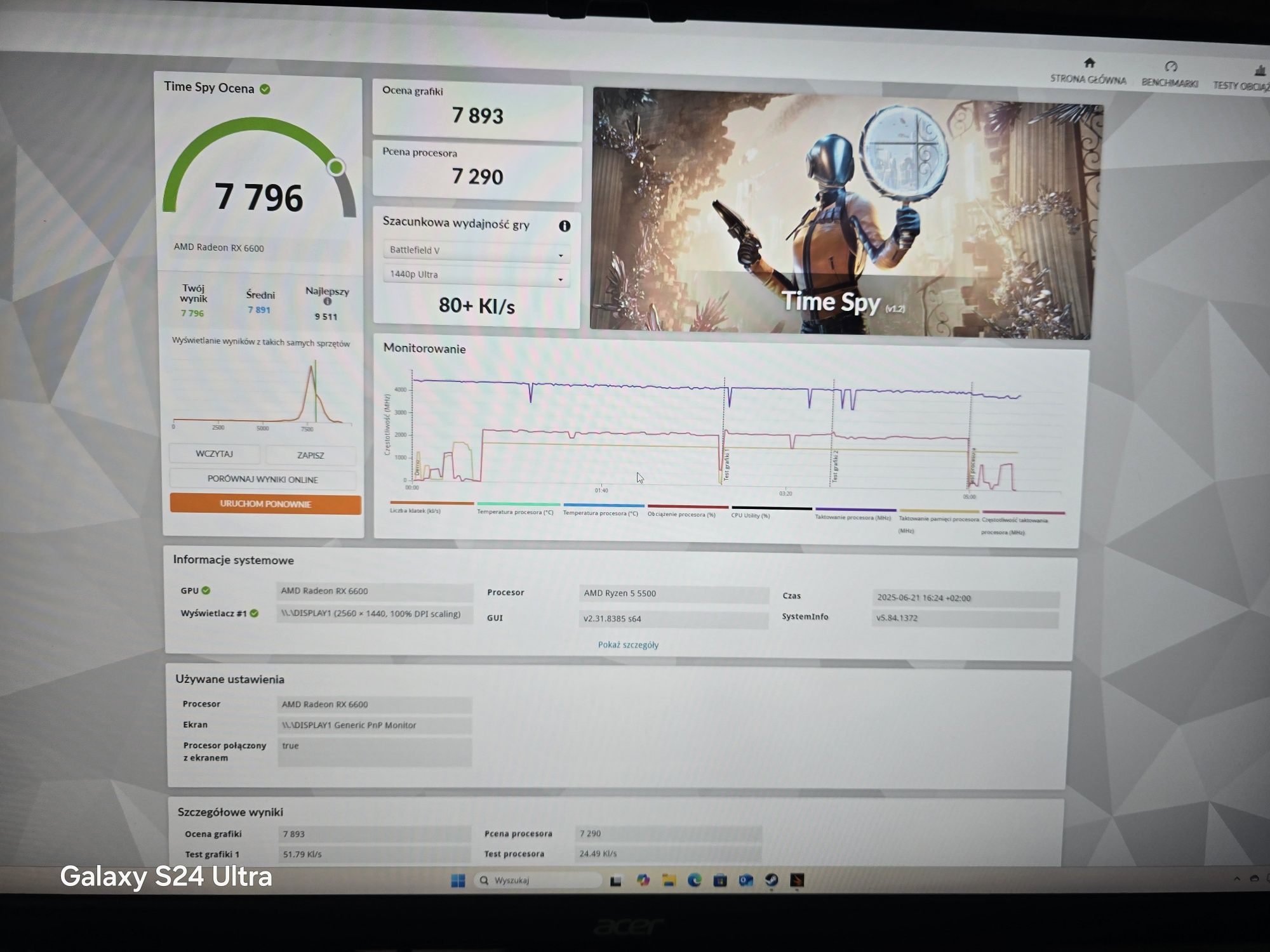Click the AMD Ryzen 5 5500 processor field
Viewport: 1270px width, 952px height.
[674, 594]
